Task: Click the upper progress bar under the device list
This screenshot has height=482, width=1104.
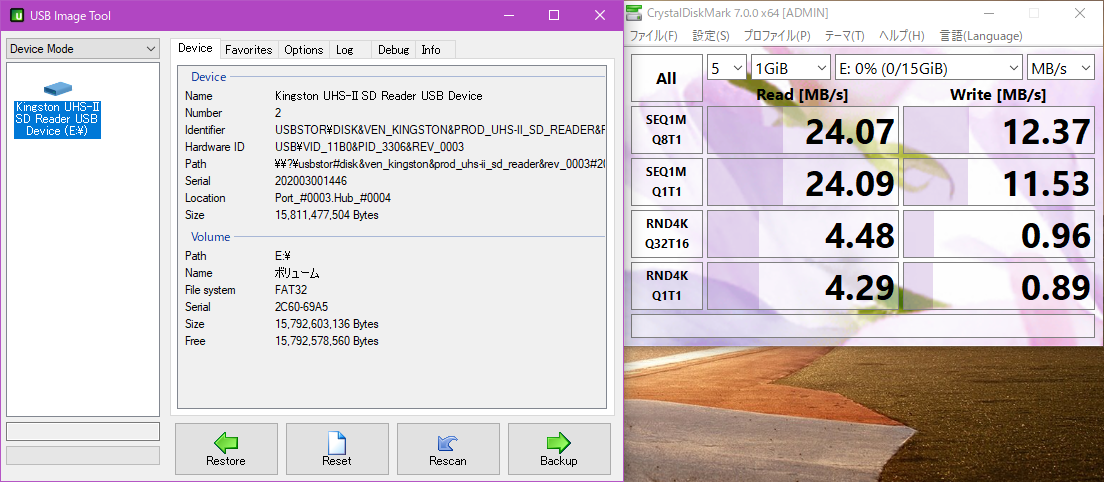Action: (83, 431)
